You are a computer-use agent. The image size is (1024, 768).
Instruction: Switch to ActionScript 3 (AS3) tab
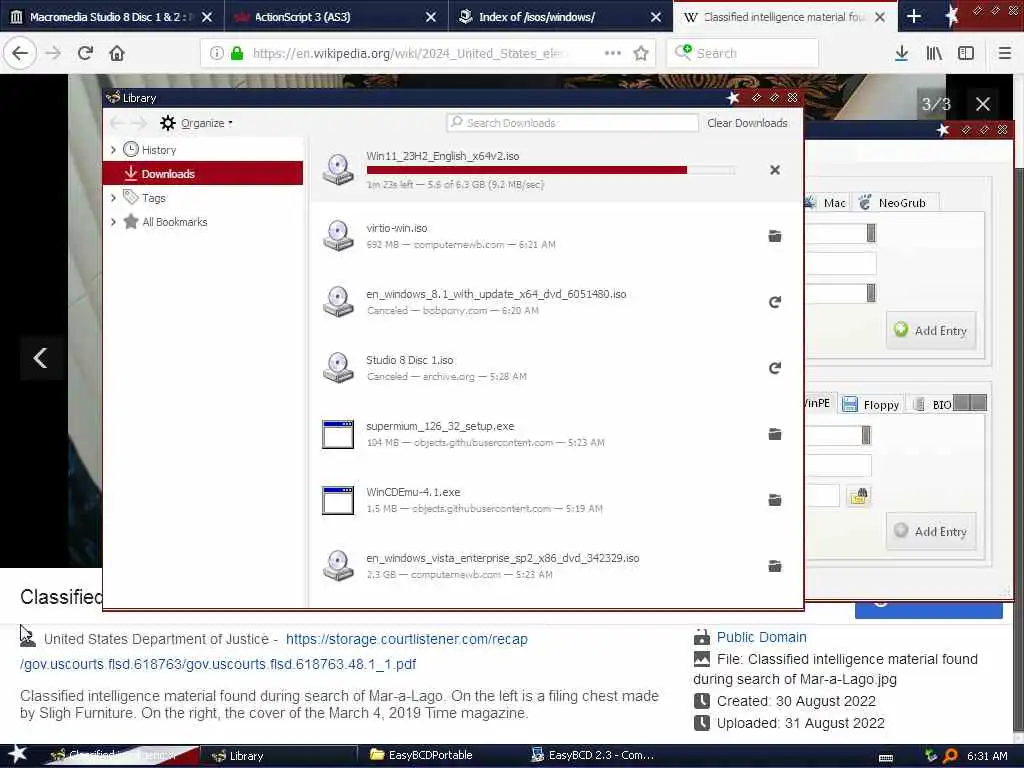pos(336,16)
